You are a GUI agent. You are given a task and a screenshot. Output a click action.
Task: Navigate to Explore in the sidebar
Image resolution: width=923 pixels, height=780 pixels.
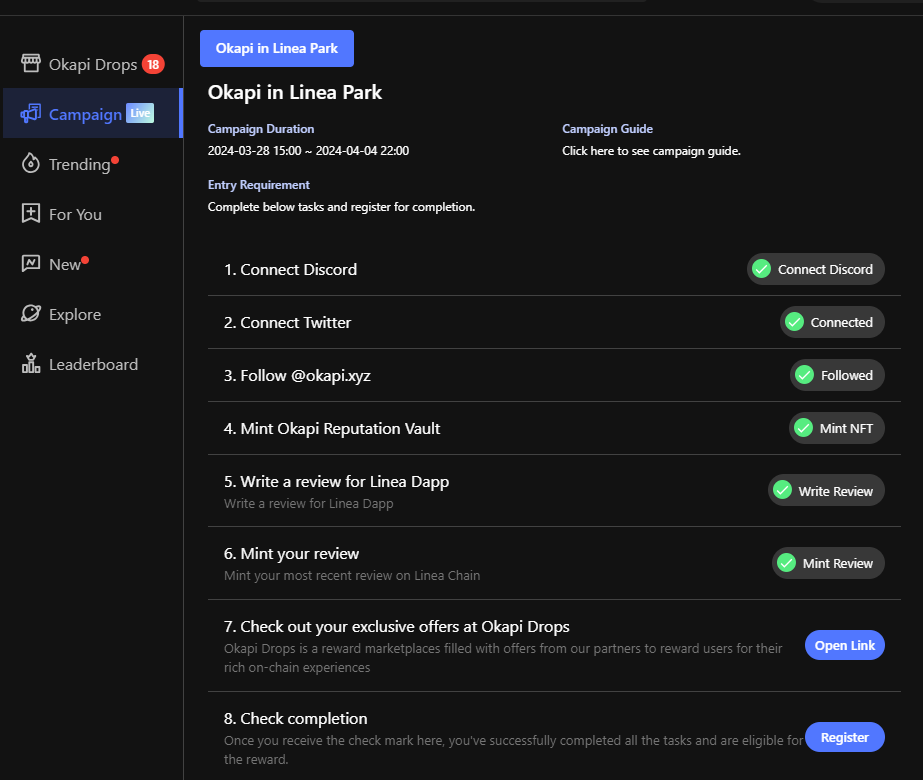click(93, 314)
